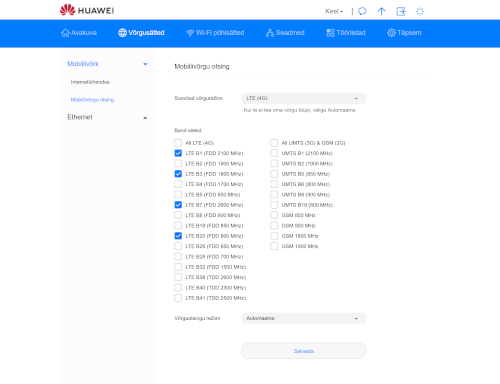Check All UMTS (3G) & GSM (2G)

(274, 143)
